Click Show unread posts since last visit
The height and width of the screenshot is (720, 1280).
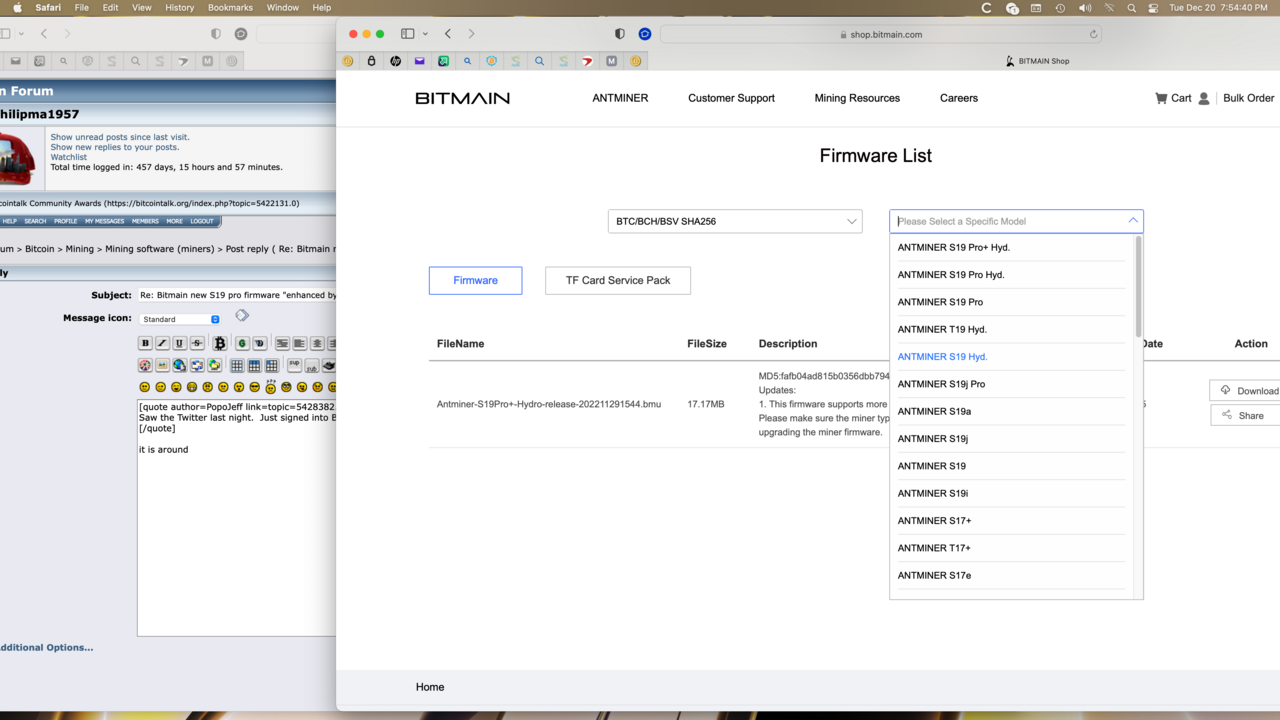[120, 137]
